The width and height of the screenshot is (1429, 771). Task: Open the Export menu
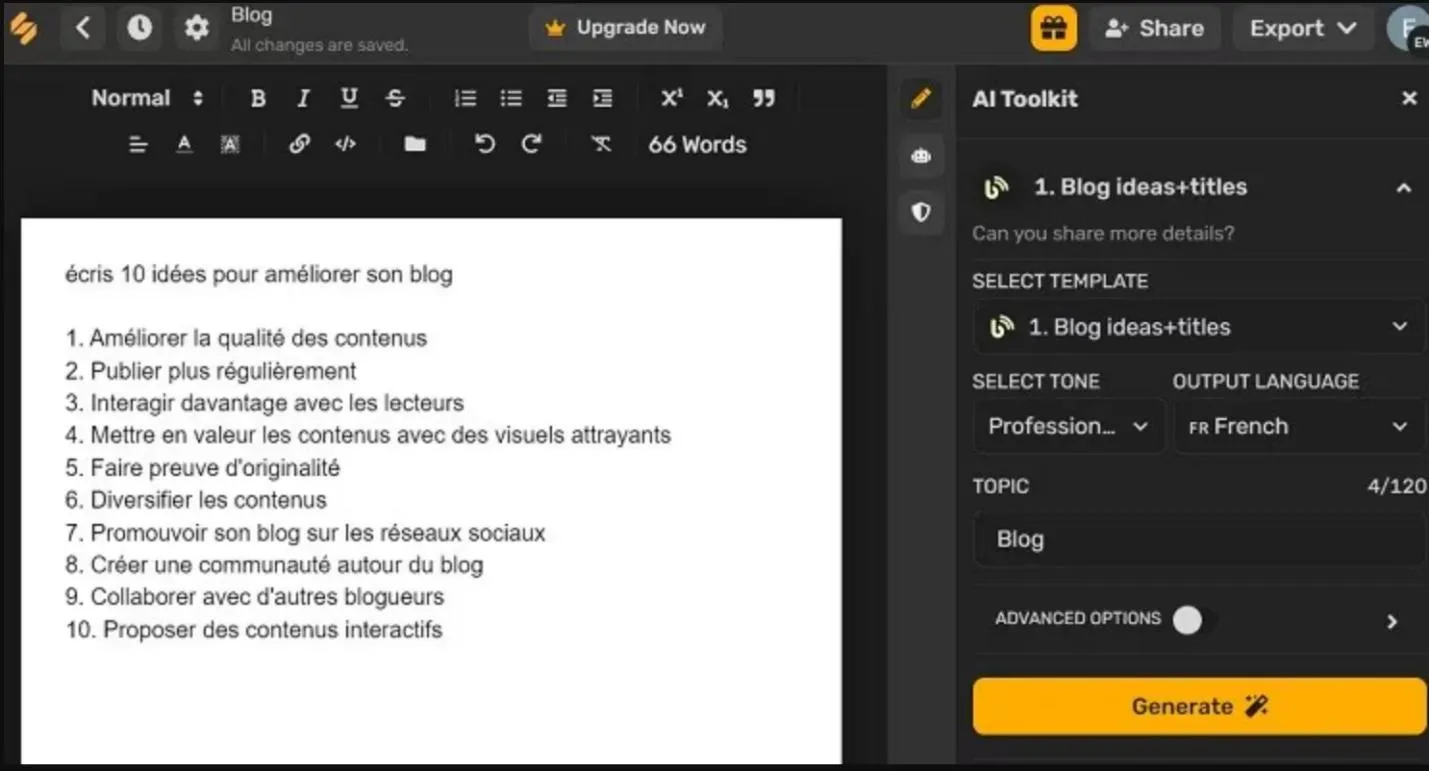[x=1301, y=27]
